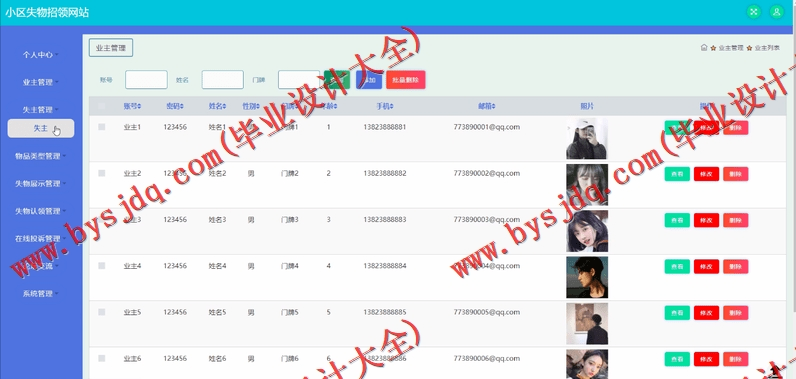
Task: Focus the 门牌 search input field
Action: point(299,80)
